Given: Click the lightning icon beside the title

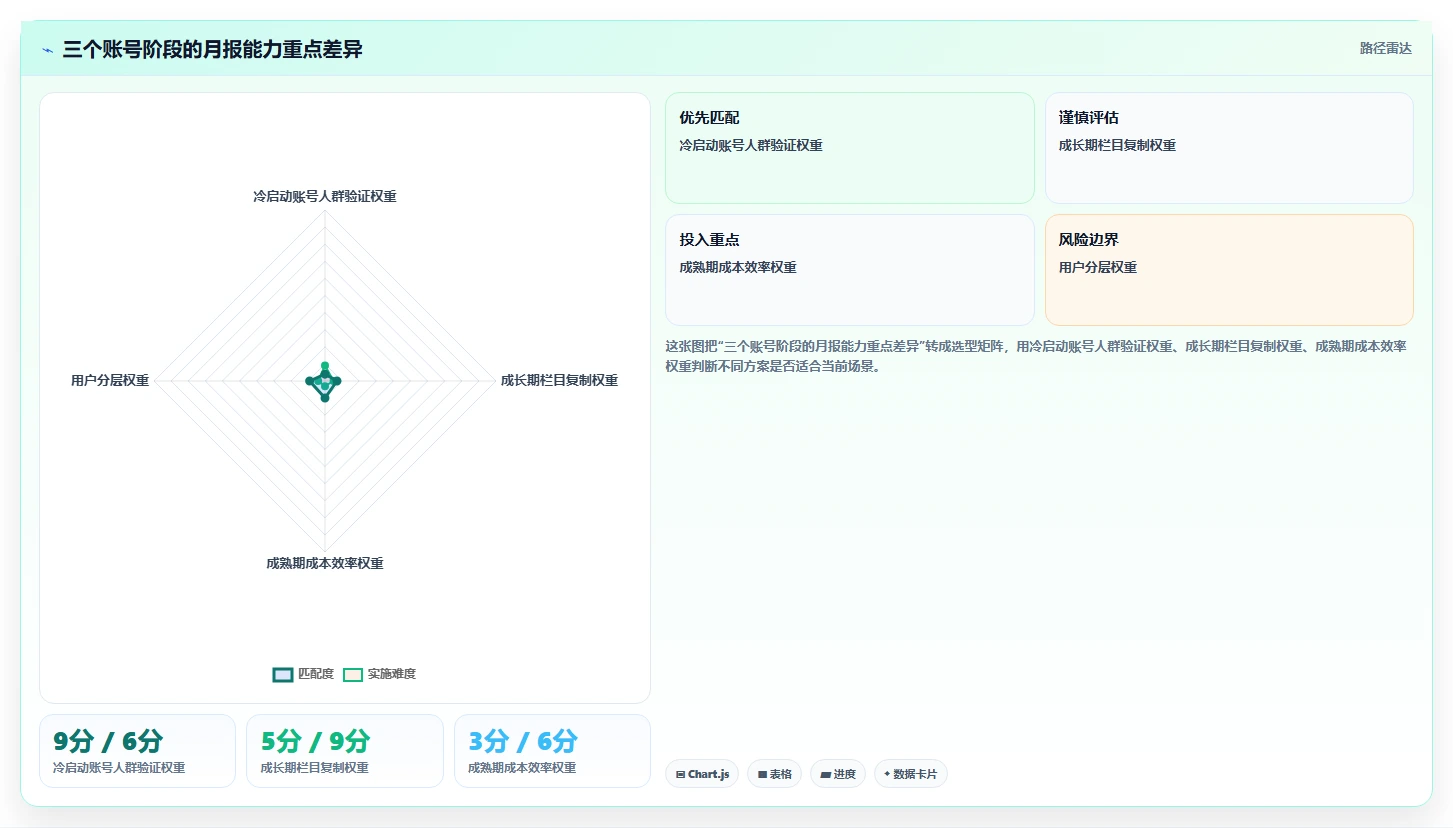Looking at the screenshot, I should point(47,50).
